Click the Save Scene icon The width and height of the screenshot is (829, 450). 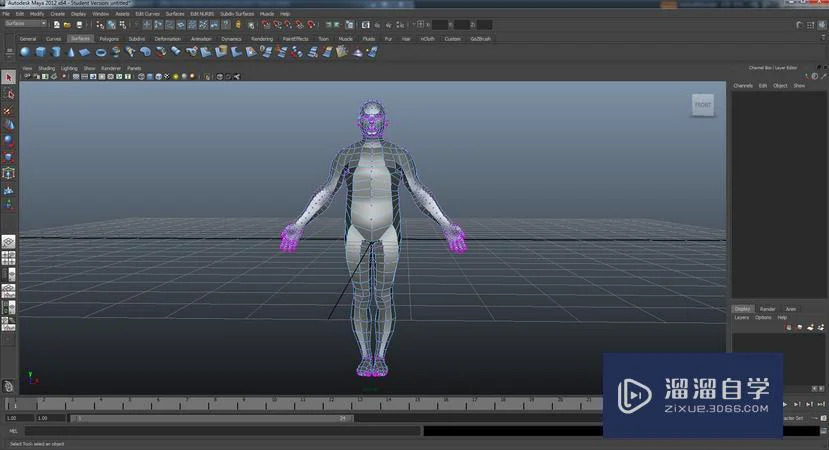(79, 25)
